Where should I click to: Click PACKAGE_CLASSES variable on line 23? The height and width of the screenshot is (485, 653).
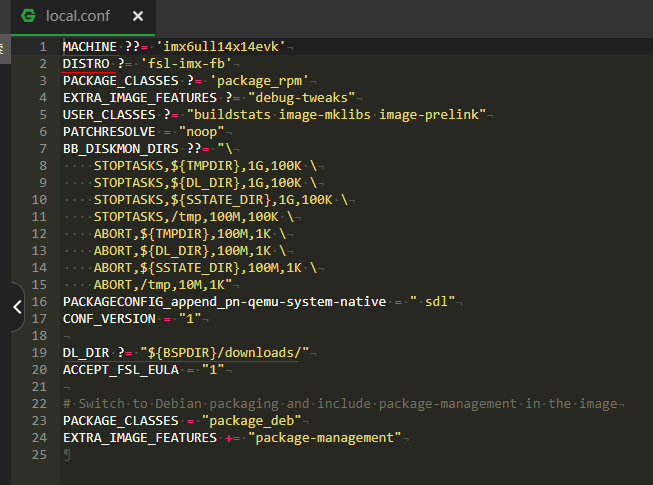coord(120,421)
